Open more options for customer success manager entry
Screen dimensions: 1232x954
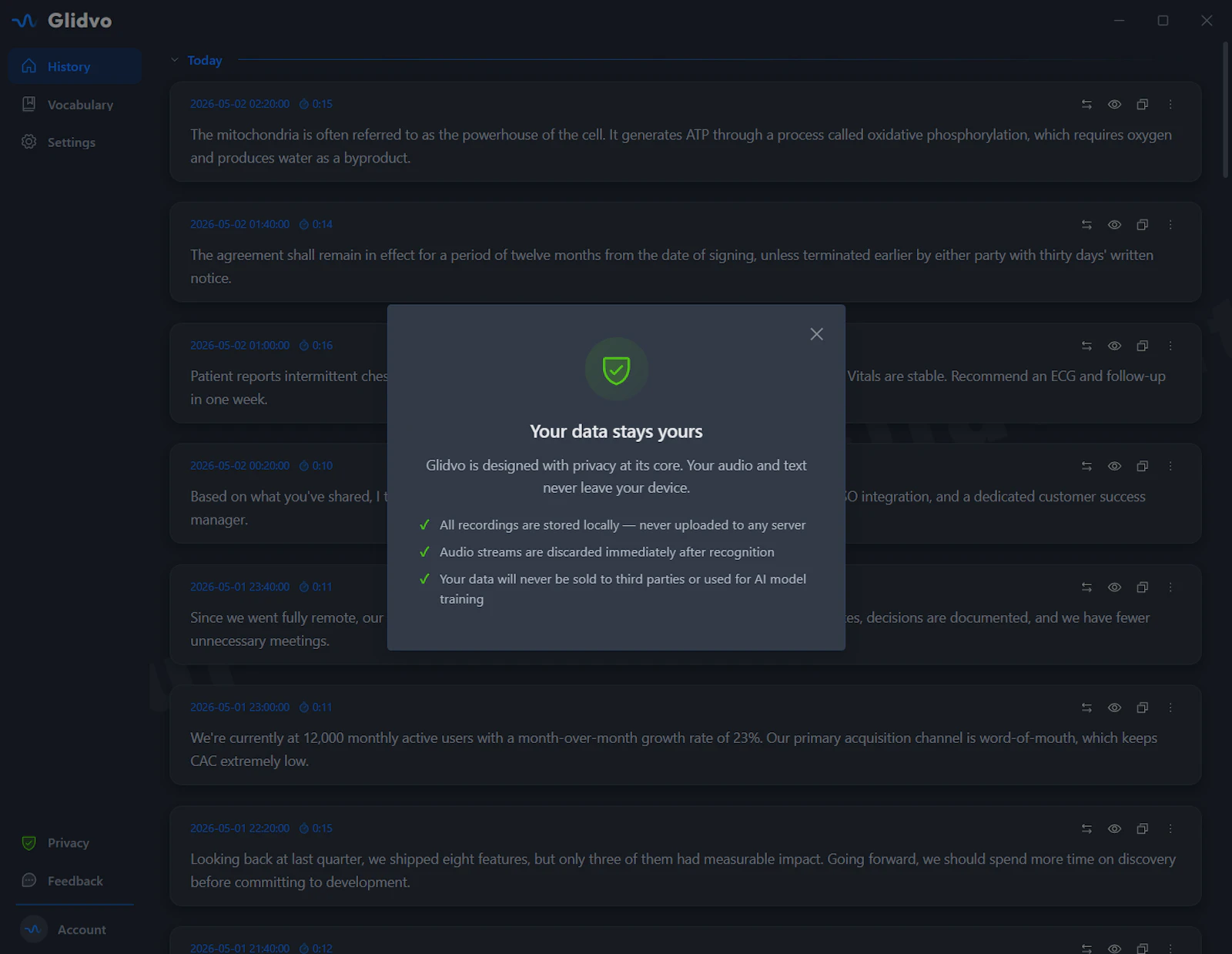coord(1170,466)
